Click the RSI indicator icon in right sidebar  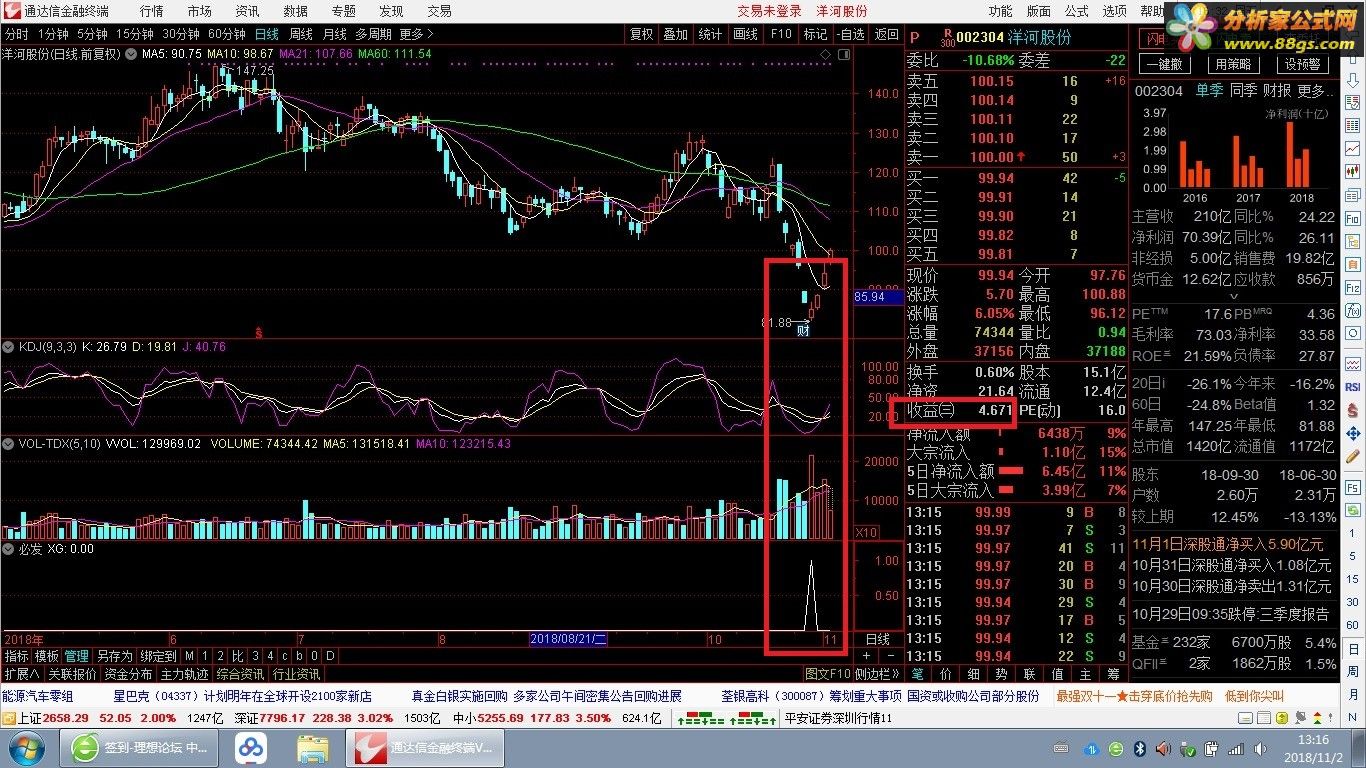(1353, 386)
